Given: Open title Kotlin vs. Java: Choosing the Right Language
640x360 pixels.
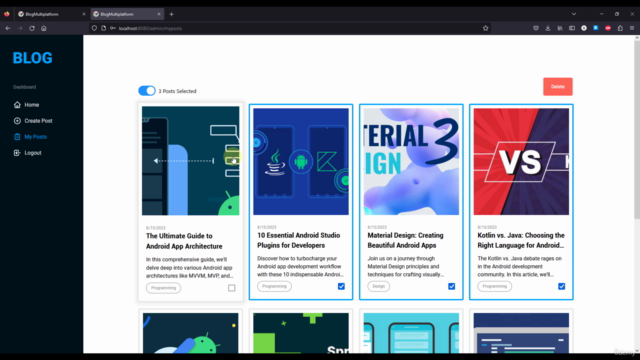Looking at the screenshot, I should [521, 240].
